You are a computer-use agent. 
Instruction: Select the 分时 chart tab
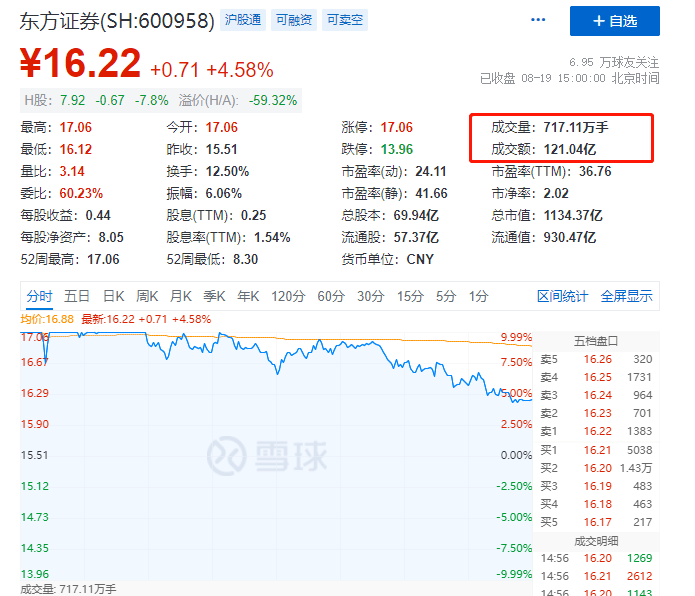[x=39, y=296]
